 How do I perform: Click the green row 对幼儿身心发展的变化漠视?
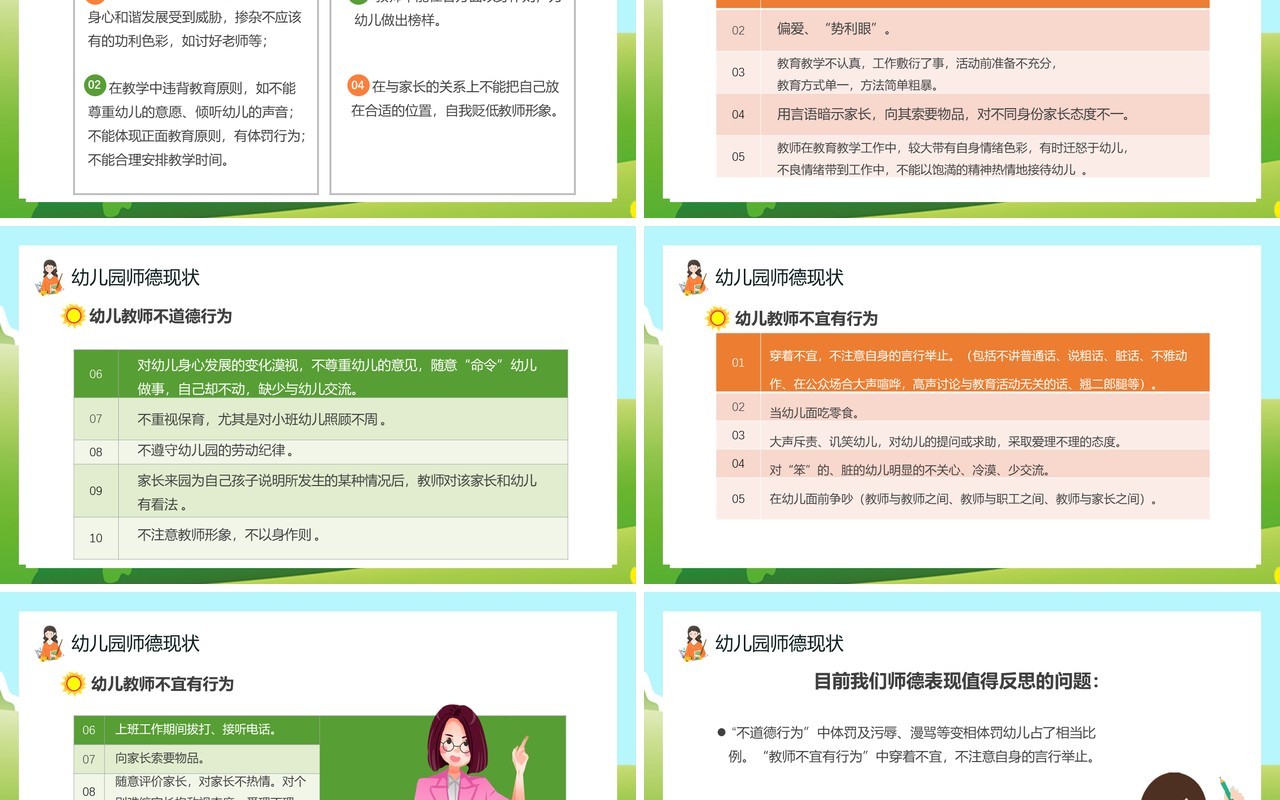point(321,374)
